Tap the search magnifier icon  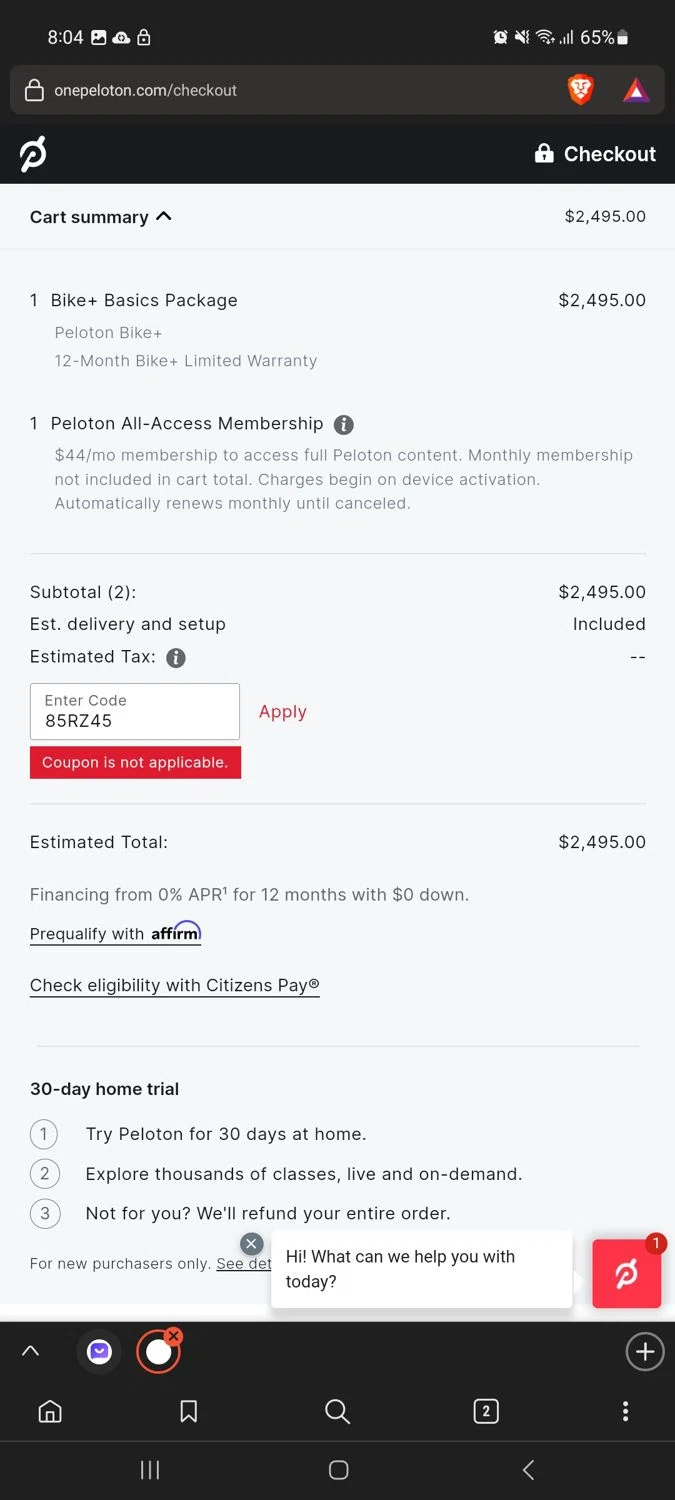pos(338,1411)
